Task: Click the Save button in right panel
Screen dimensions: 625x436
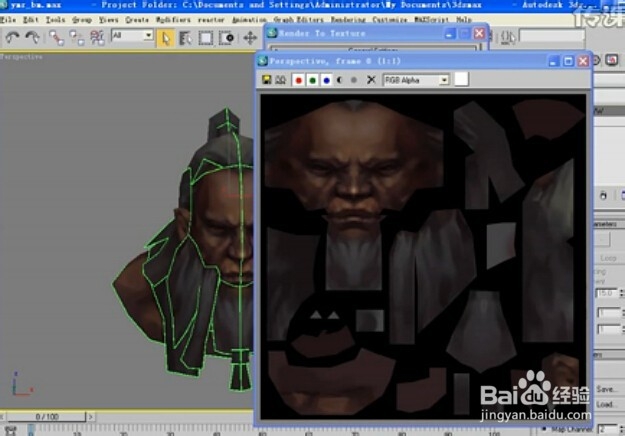Action: [x=608, y=389]
